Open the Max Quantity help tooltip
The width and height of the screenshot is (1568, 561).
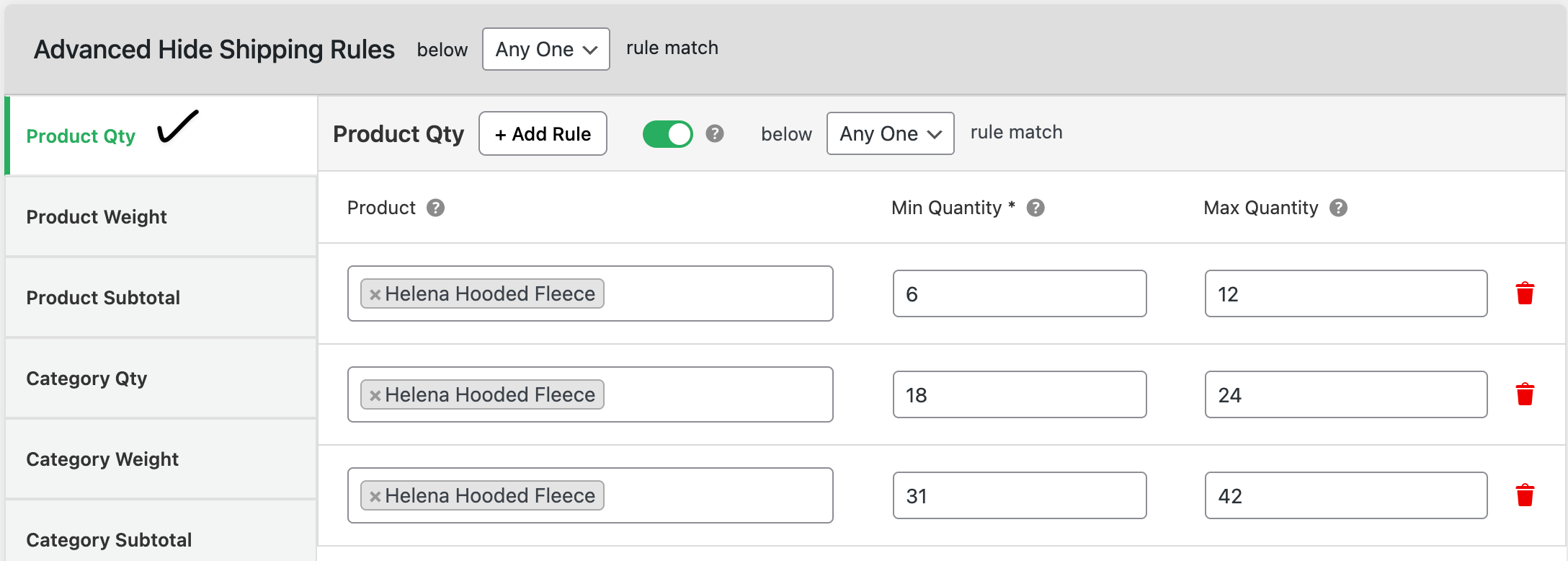(x=1339, y=208)
